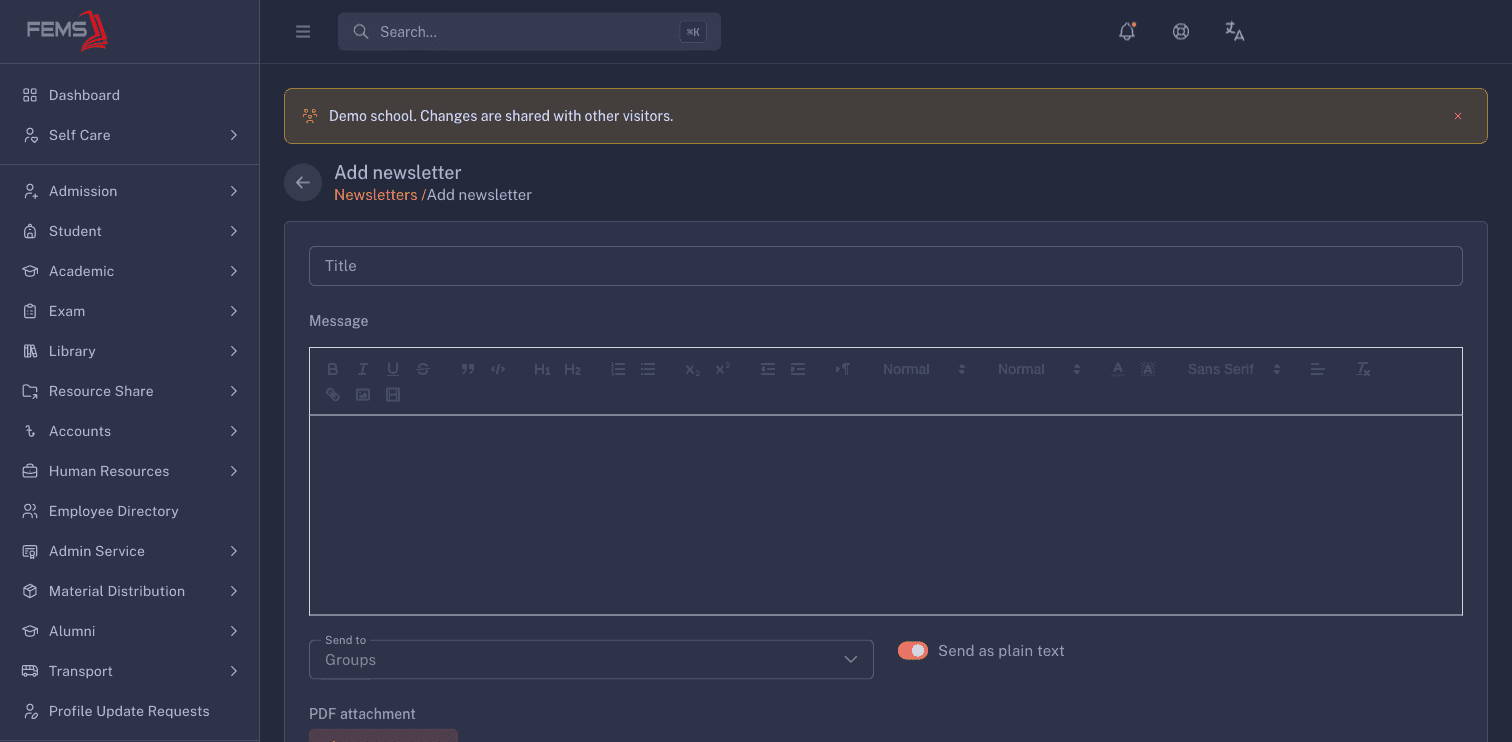
Task: Collapse sidebar with hamburger menu
Action: point(303,32)
